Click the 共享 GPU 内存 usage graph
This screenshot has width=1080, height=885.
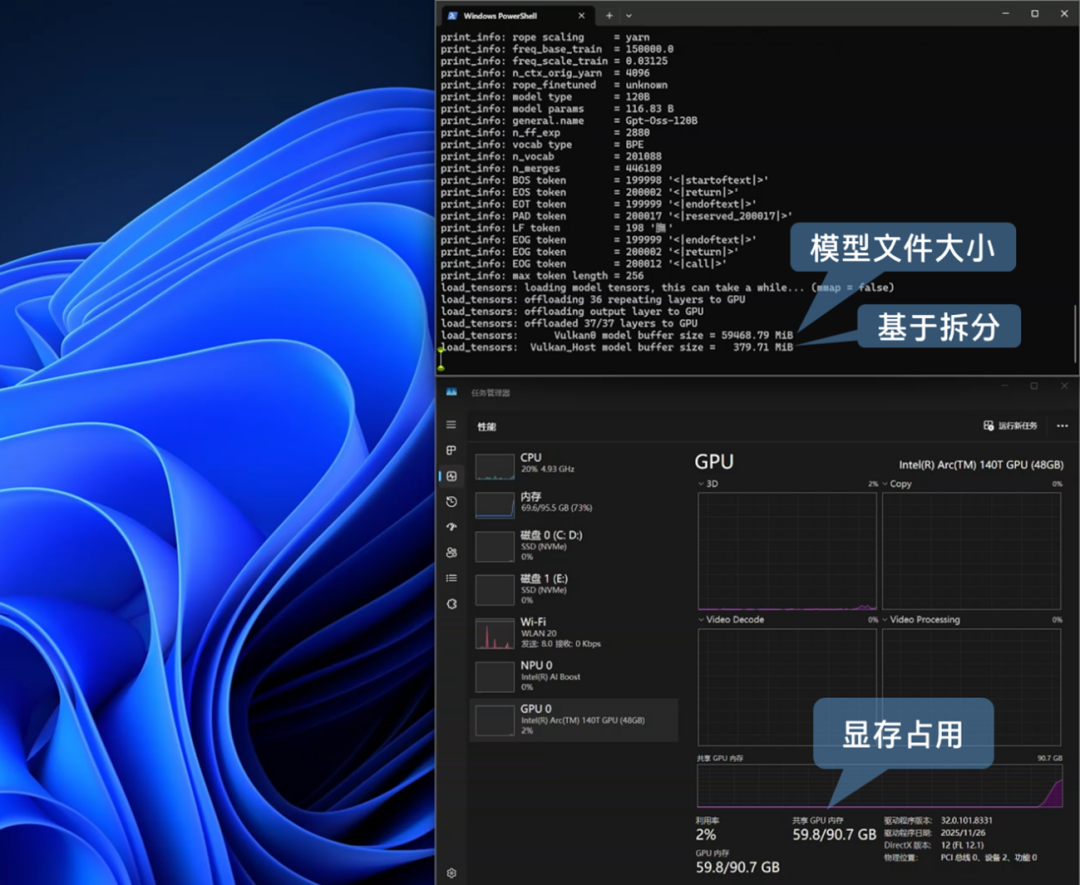pyautogui.click(x=880, y=786)
